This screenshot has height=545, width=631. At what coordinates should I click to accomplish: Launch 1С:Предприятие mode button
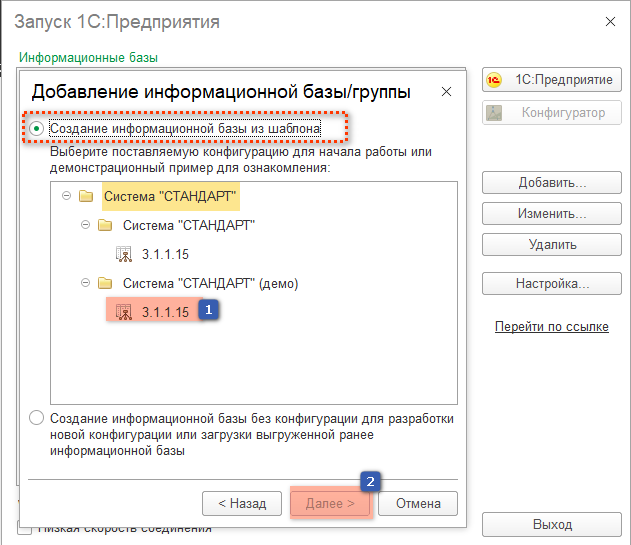552,79
